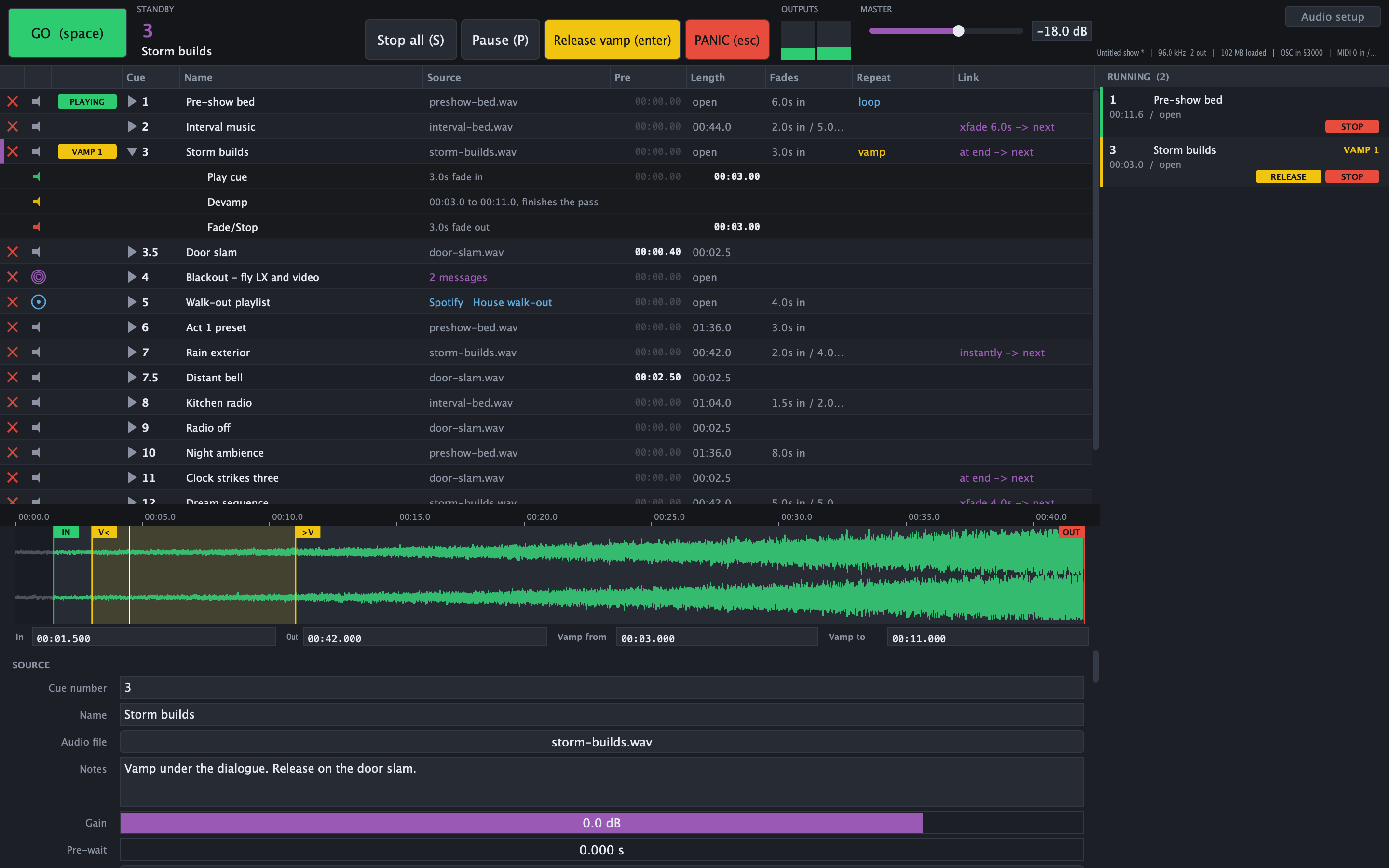Image resolution: width=1389 pixels, height=868 pixels.
Task: Expand cue 3.5 Door slam
Action: click(132, 252)
